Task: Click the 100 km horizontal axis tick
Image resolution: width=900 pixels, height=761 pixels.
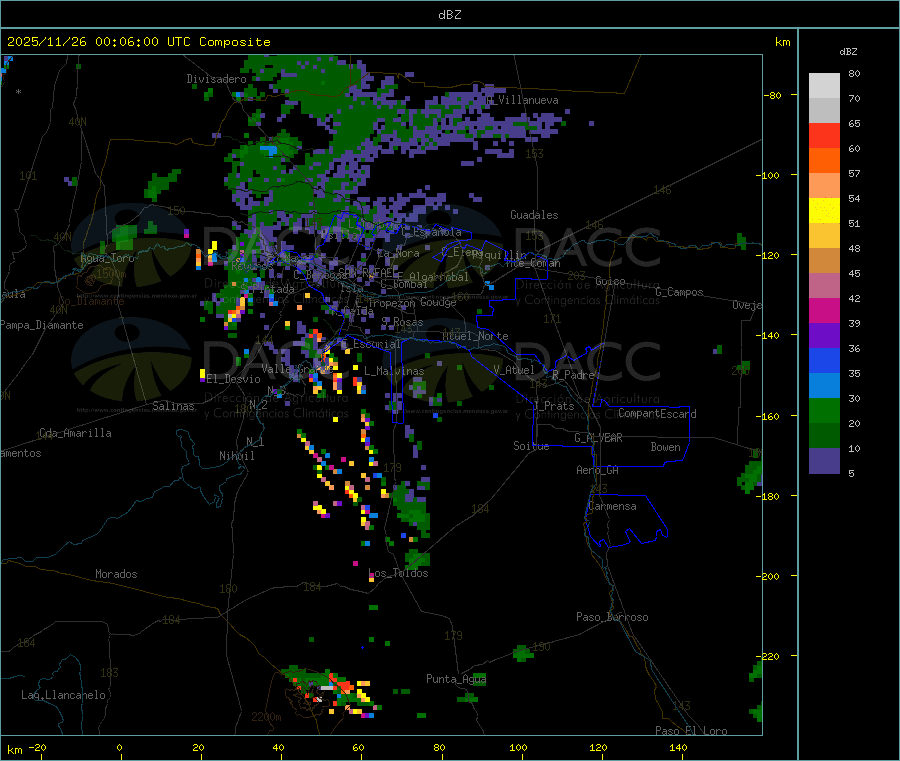Action: pyautogui.click(x=518, y=747)
